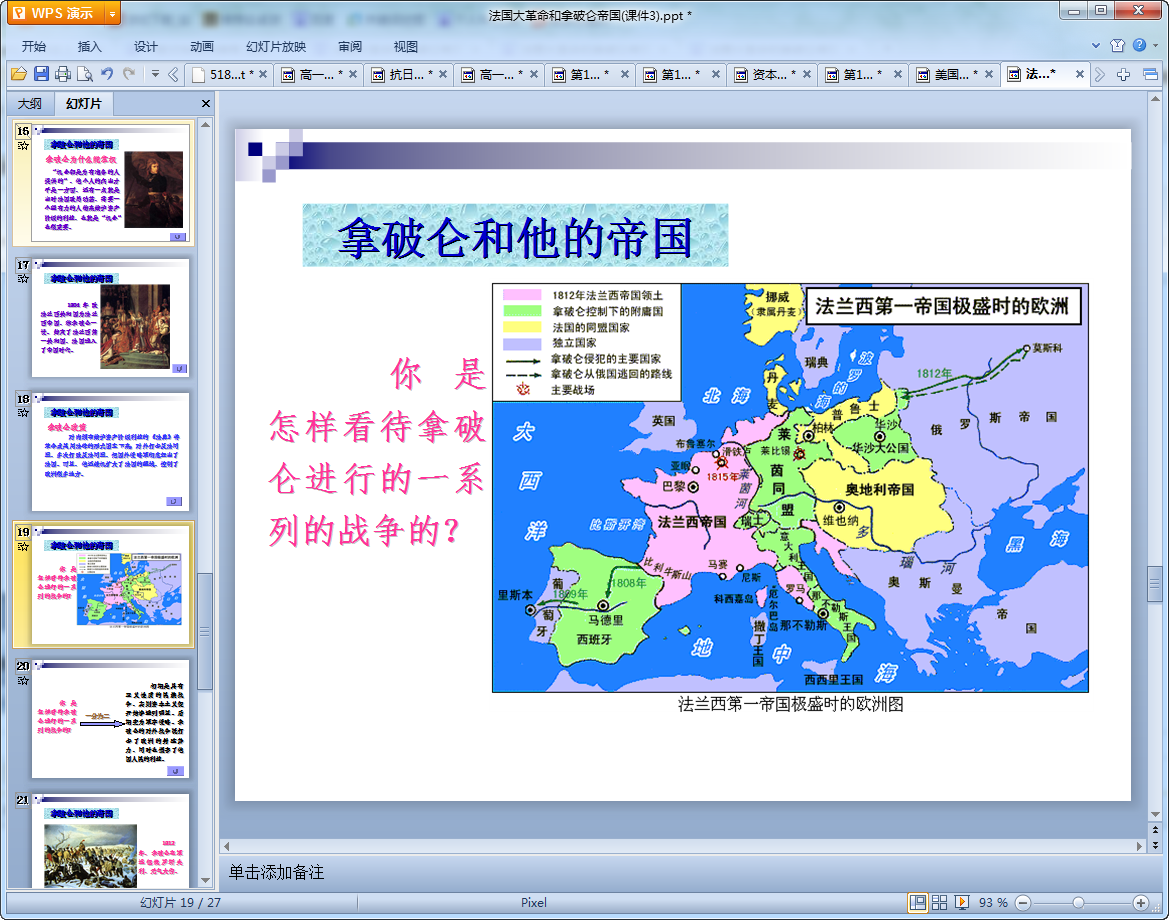Select slide 20 thumbnail

pos(110,718)
